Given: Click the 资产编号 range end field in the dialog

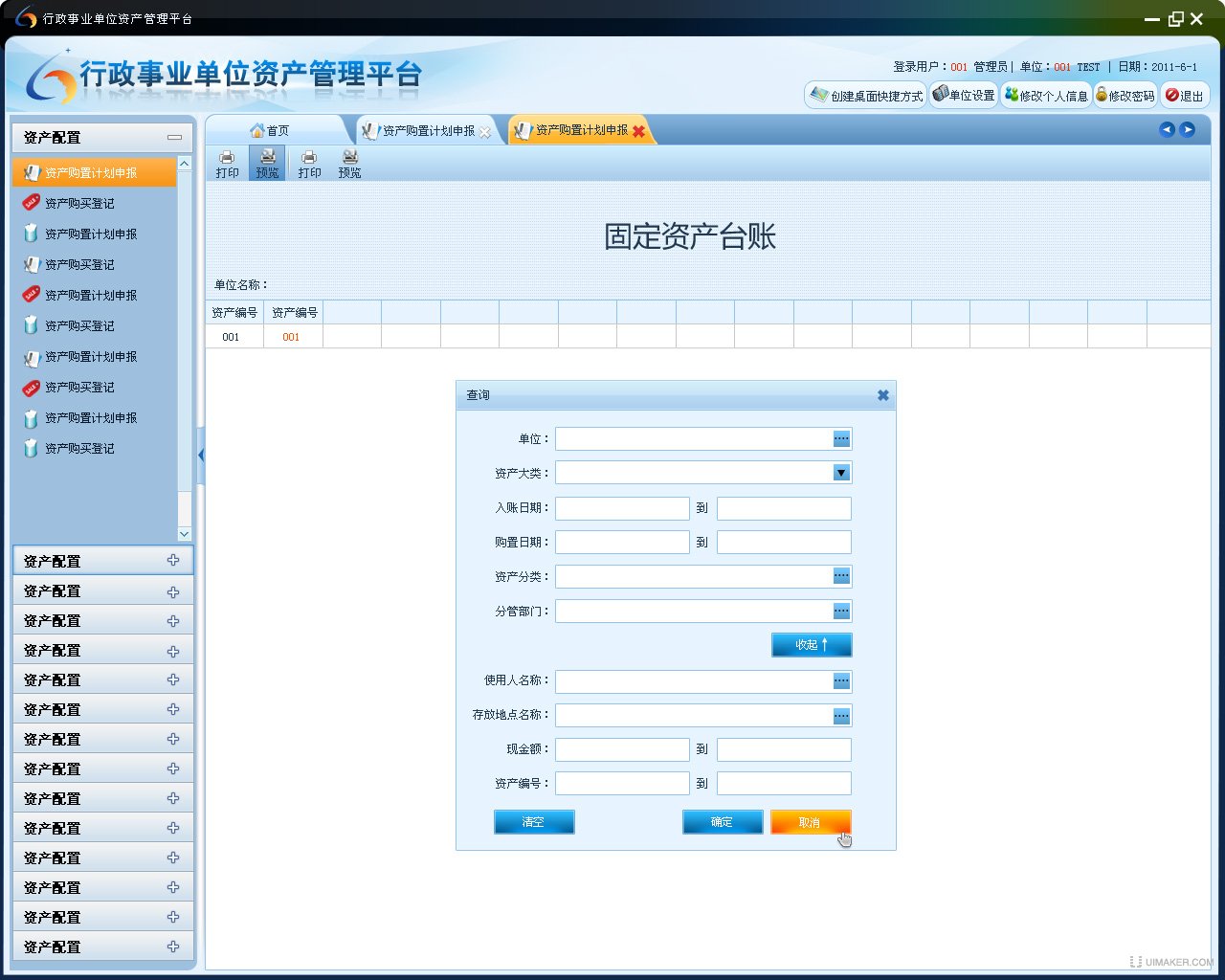Looking at the screenshot, I should [x=784, y=784].
